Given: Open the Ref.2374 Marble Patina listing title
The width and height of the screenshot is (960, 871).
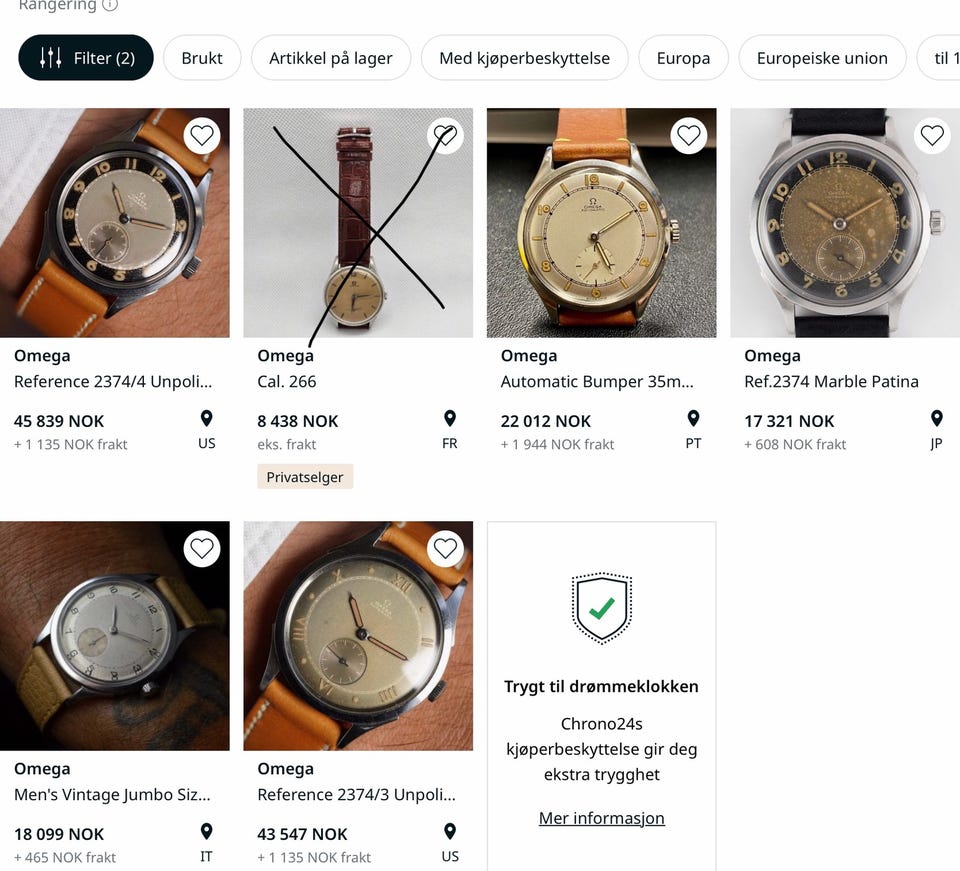Looking at the screenshot, I should pyautogui.click(x=831, y=381).
